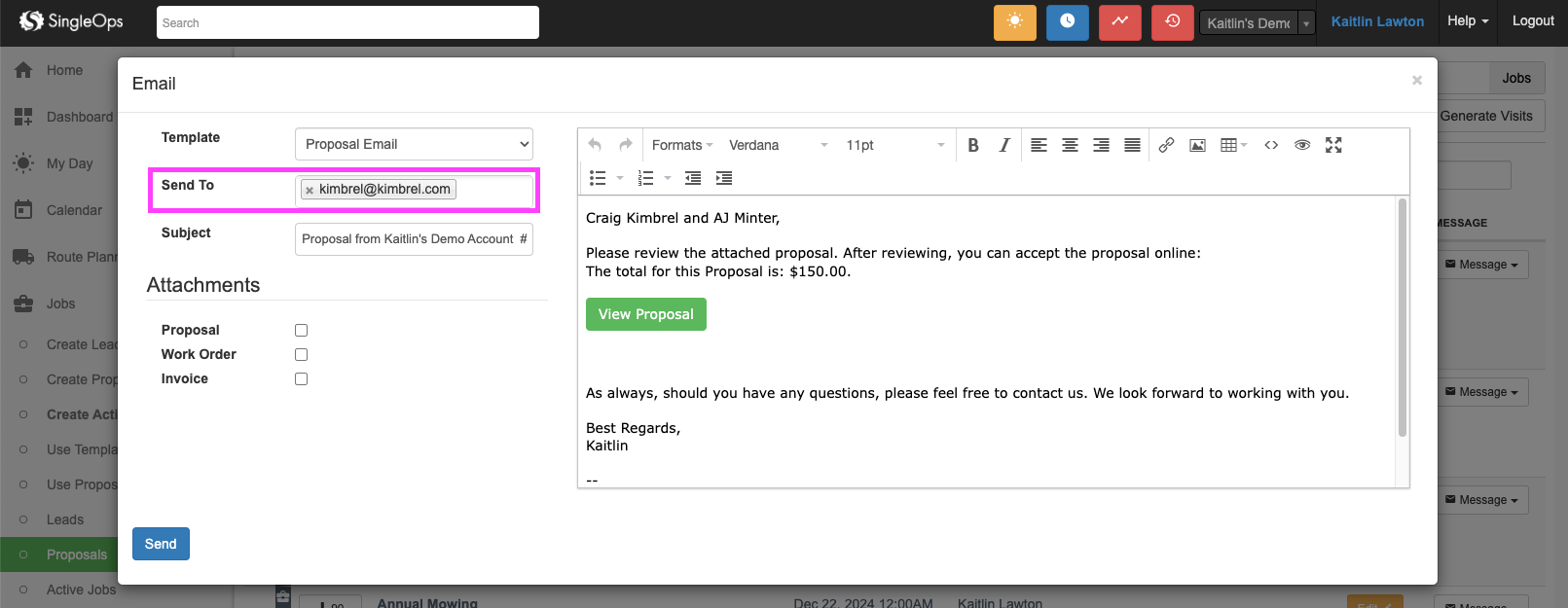Image resolution: width=1568 pixels, height=608 pixels.
Task: Click the green View Proposal button
Action: 645,314
